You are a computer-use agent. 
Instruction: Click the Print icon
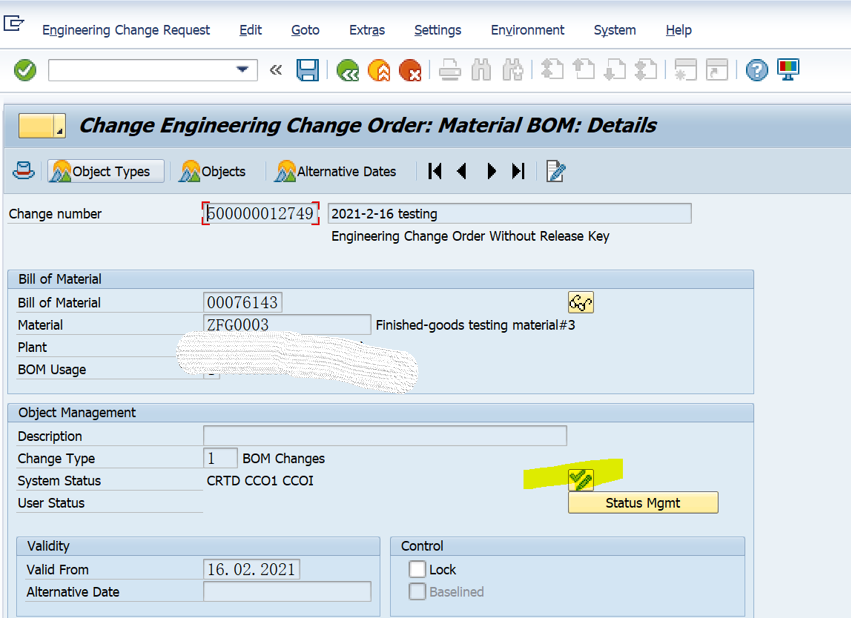[450, 70]
